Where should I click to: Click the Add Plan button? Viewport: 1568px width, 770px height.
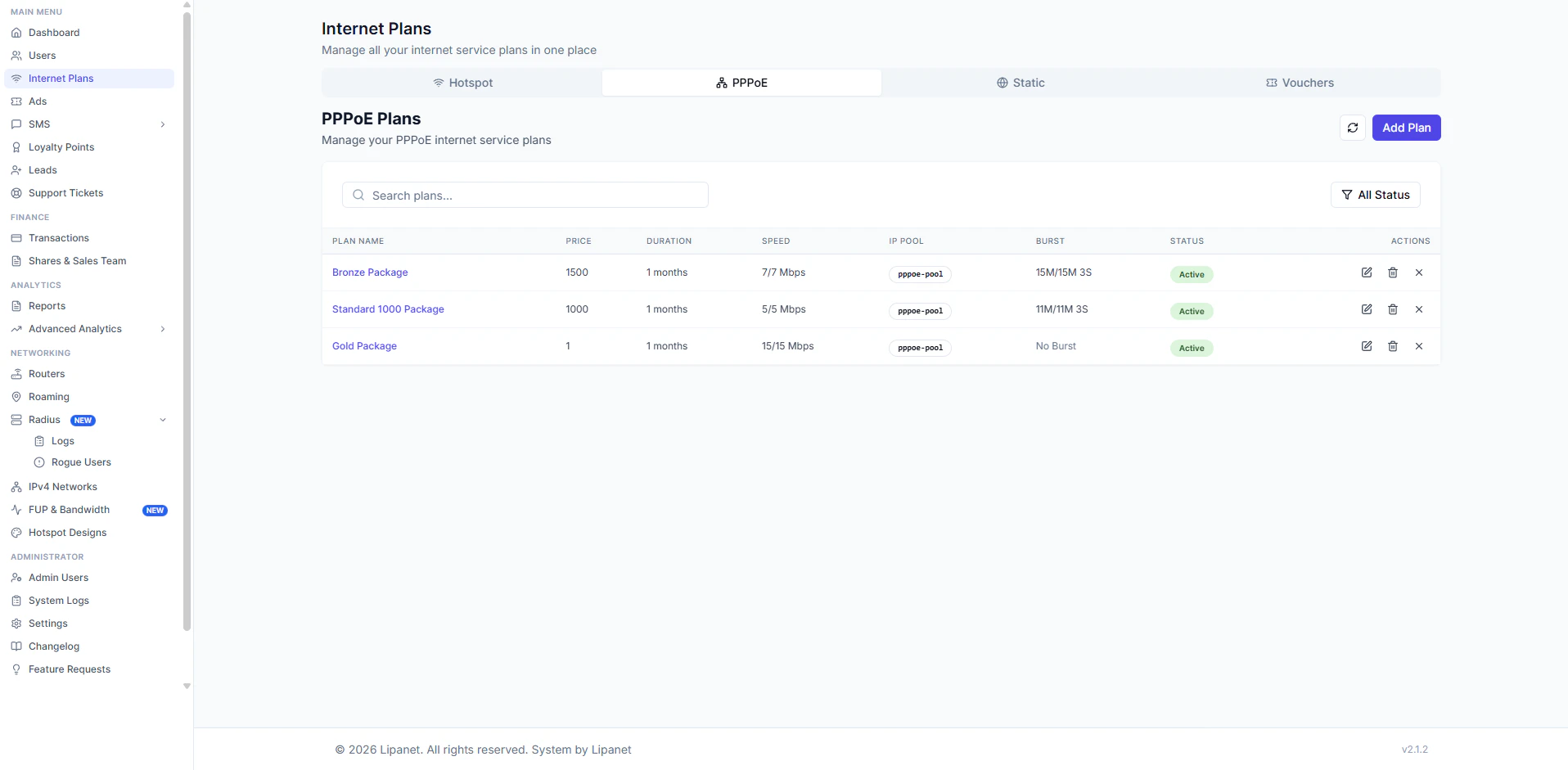pyautogui.click(x=1406, y=128)
